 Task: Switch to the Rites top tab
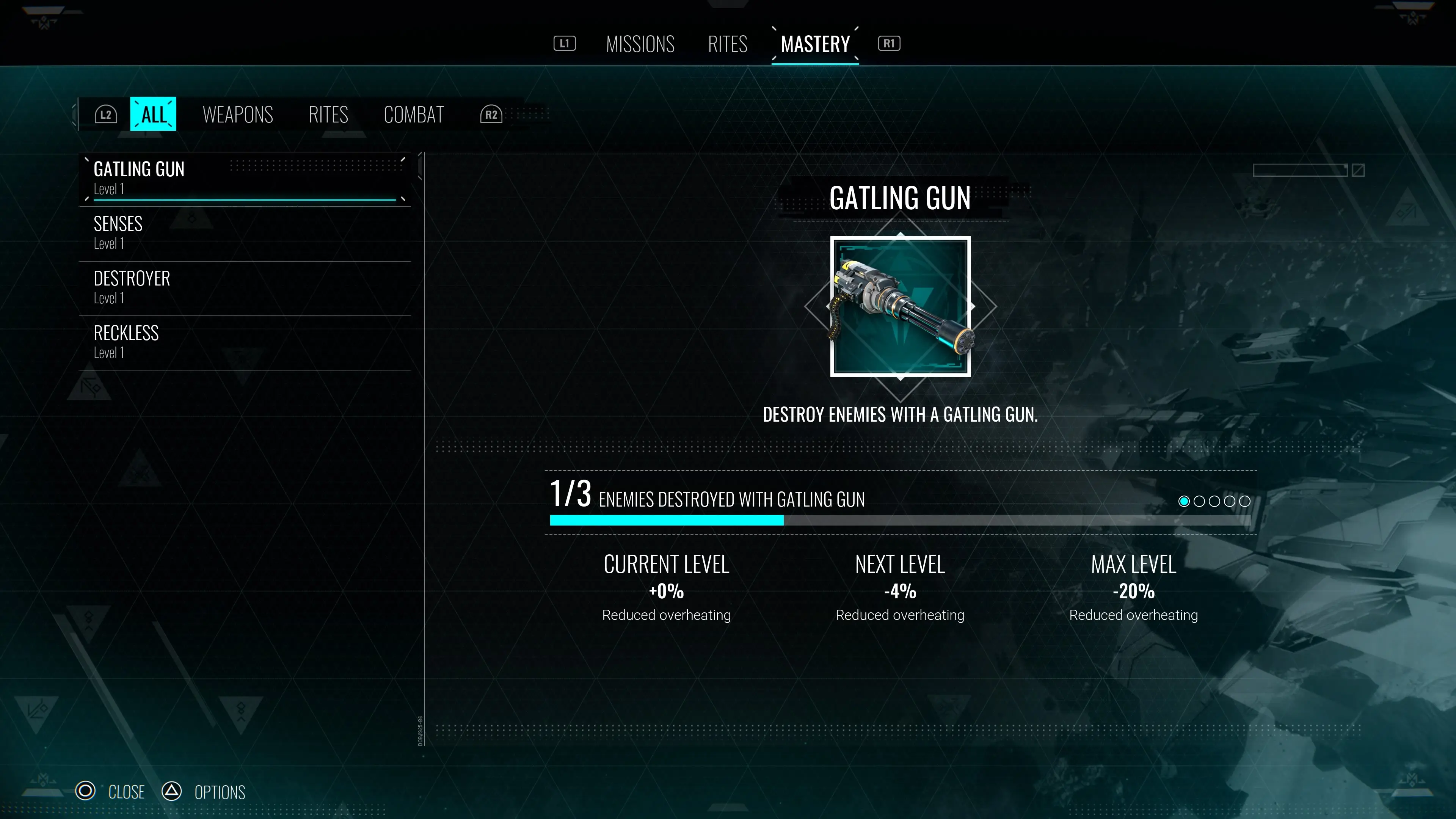pyautogui.click(x=728, y=44)
